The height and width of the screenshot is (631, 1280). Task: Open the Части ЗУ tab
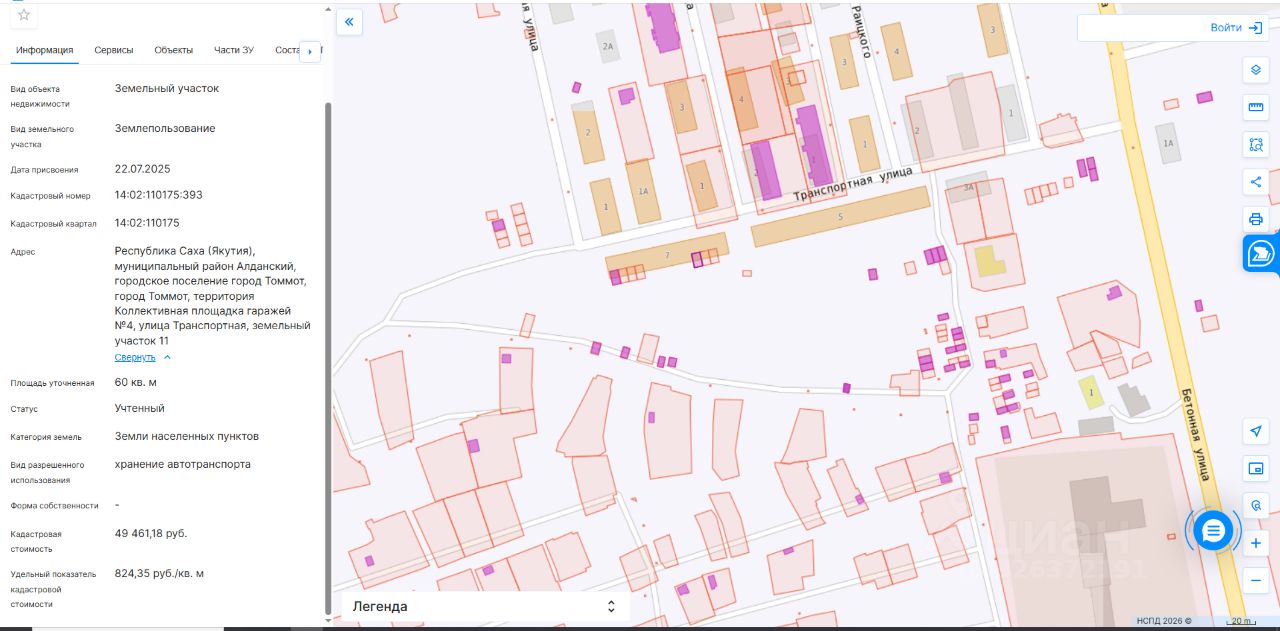point(234,50)
